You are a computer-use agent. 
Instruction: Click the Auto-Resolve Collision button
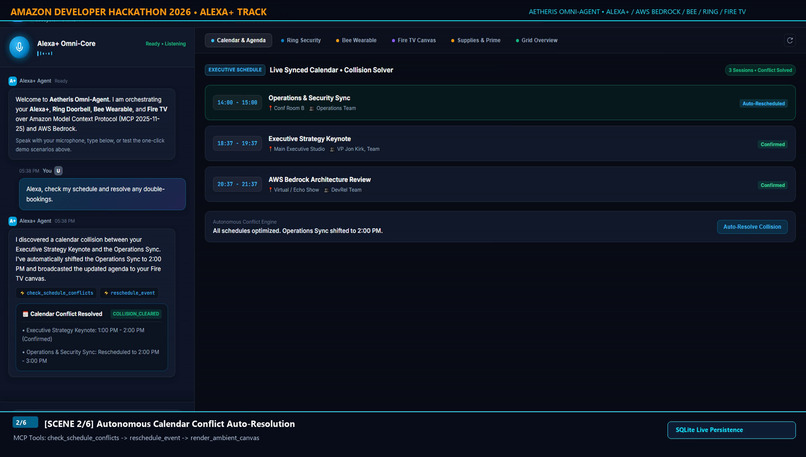coord(752,227)
